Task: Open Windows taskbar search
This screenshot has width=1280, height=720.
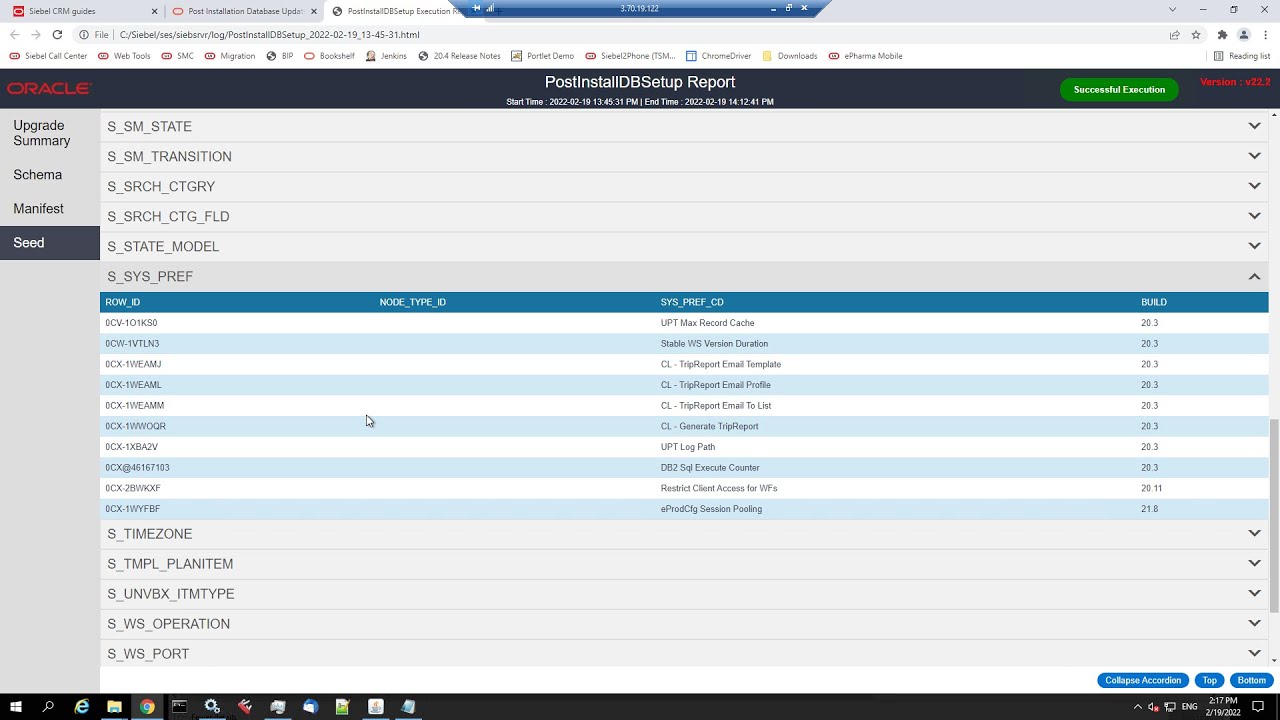Action: (48, 706)
